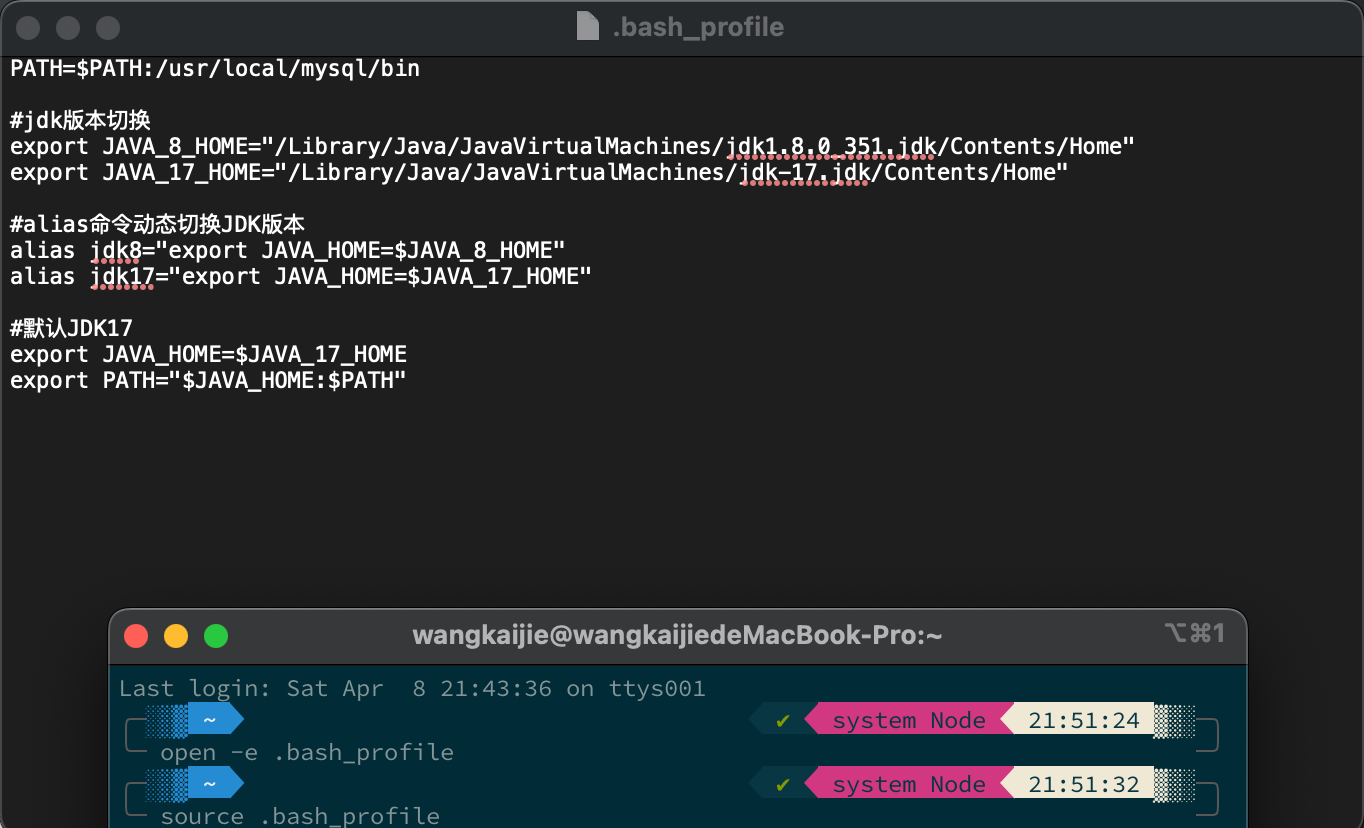
Task: Click the command source .bash_profile
Action: click(300, 816)
